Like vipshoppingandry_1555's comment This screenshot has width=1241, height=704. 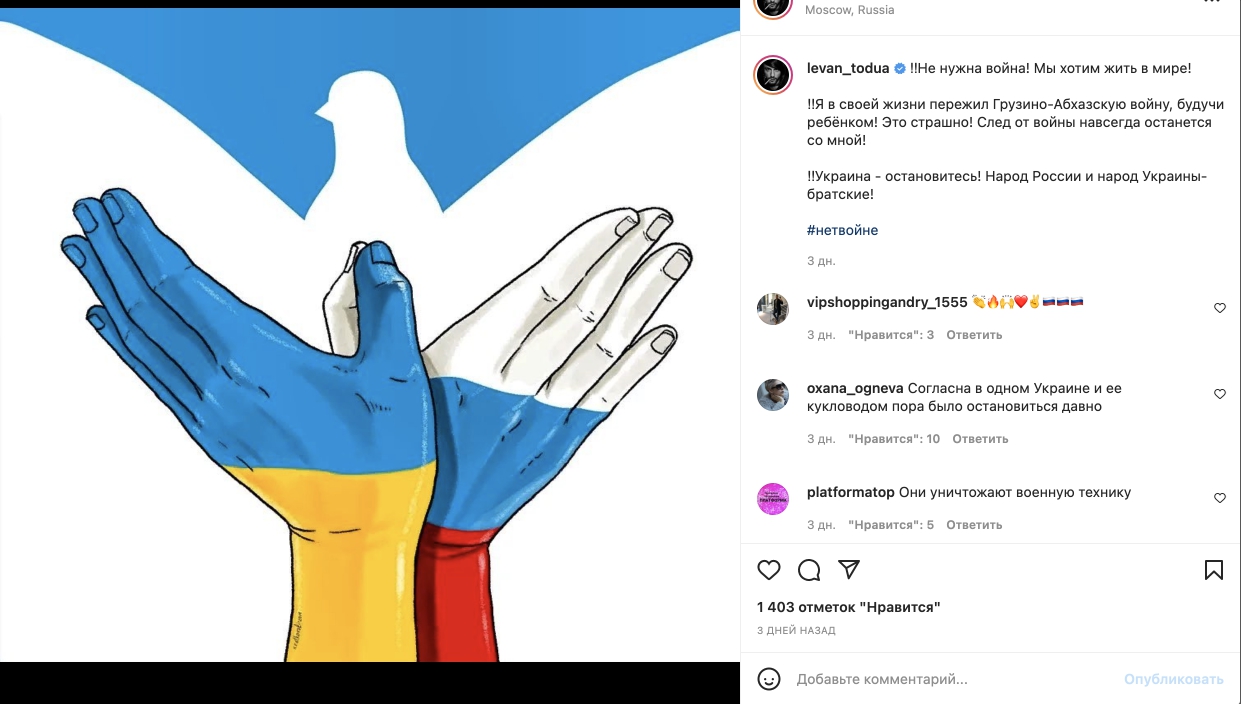tap(1219, 308)
